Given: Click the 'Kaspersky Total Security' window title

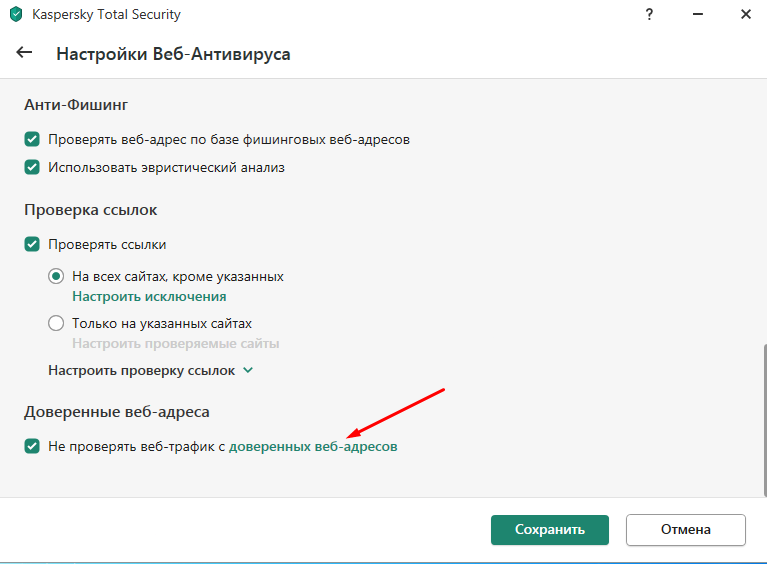Looking at the screenshot, I should pyautogui.click(x=106, y=15).
